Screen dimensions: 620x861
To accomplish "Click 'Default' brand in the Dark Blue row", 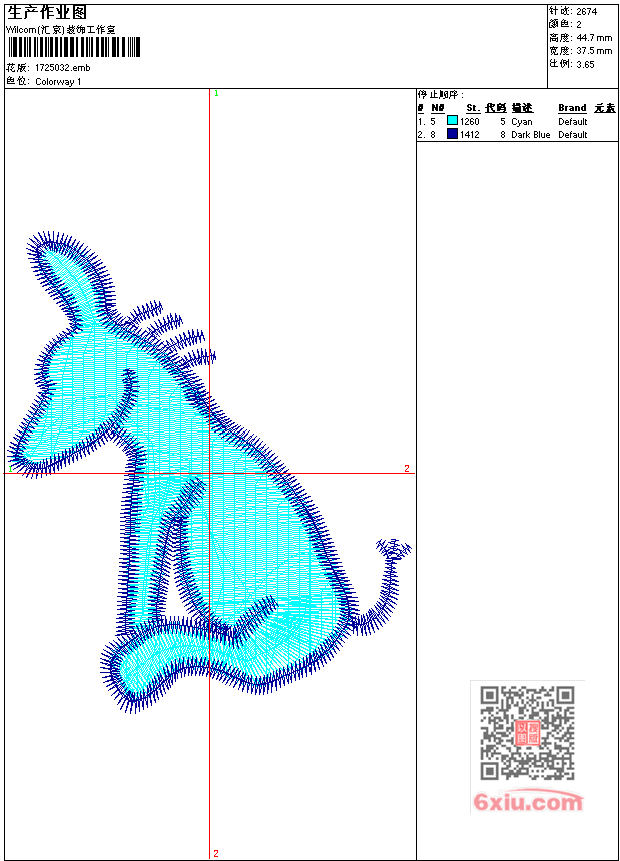I will (x=573, y=135).
